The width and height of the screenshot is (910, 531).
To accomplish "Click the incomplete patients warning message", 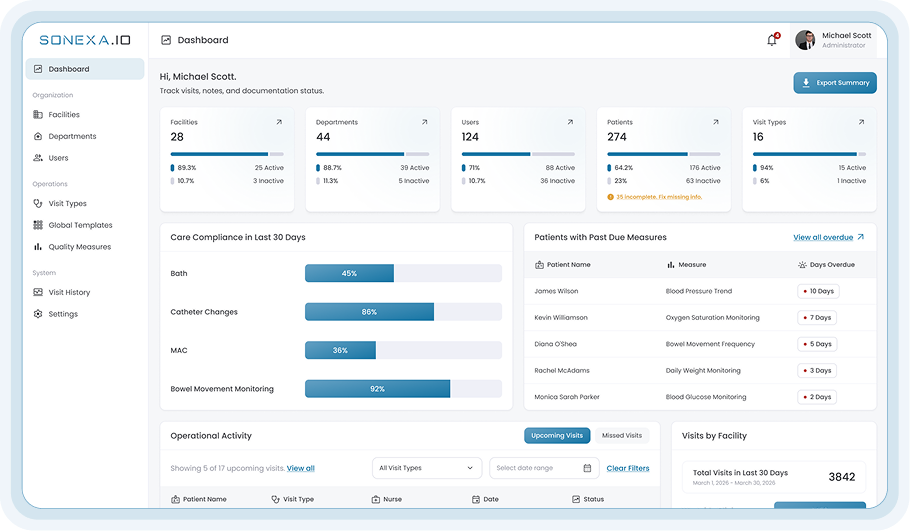I will [x=655, y=197].
